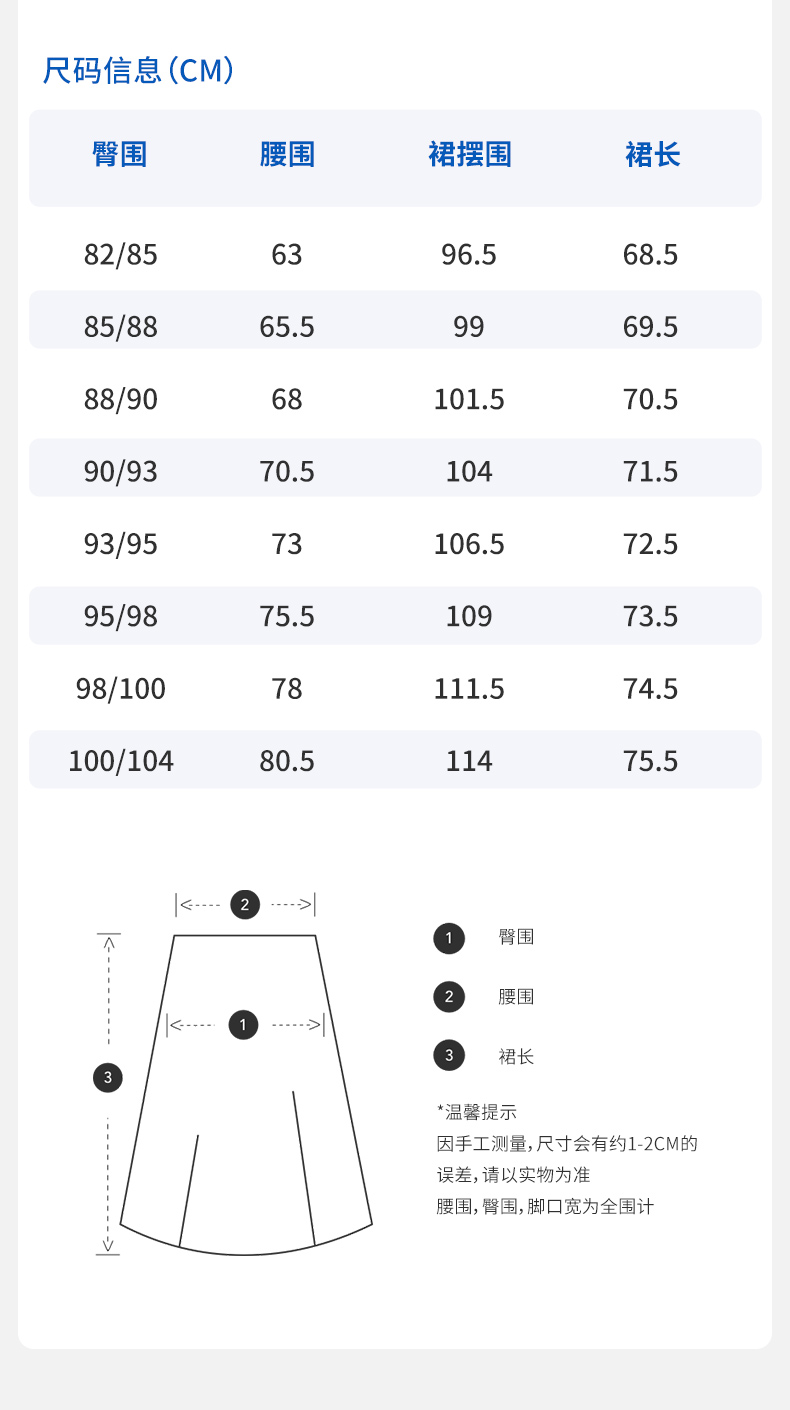Click the 111.5 hem value
Image resolution: width=790 pixels, height=1410 pixels.
tap(469, 689)
